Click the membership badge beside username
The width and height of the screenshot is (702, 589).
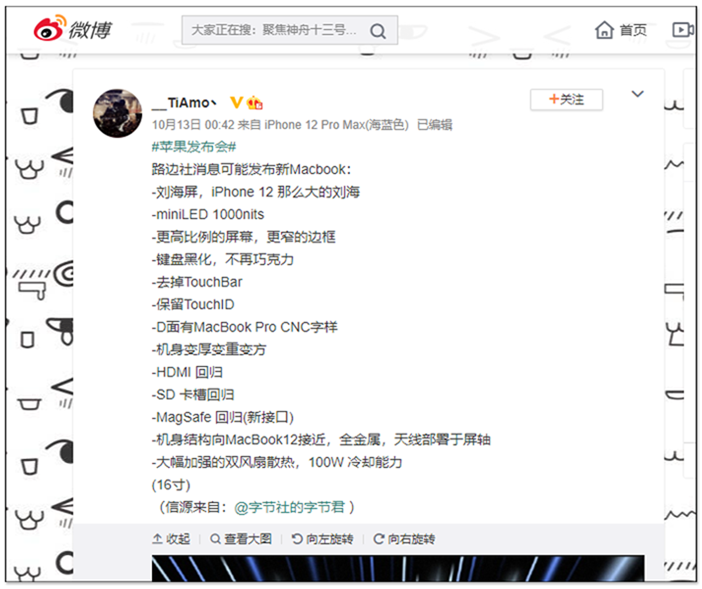tap(255, 103)
